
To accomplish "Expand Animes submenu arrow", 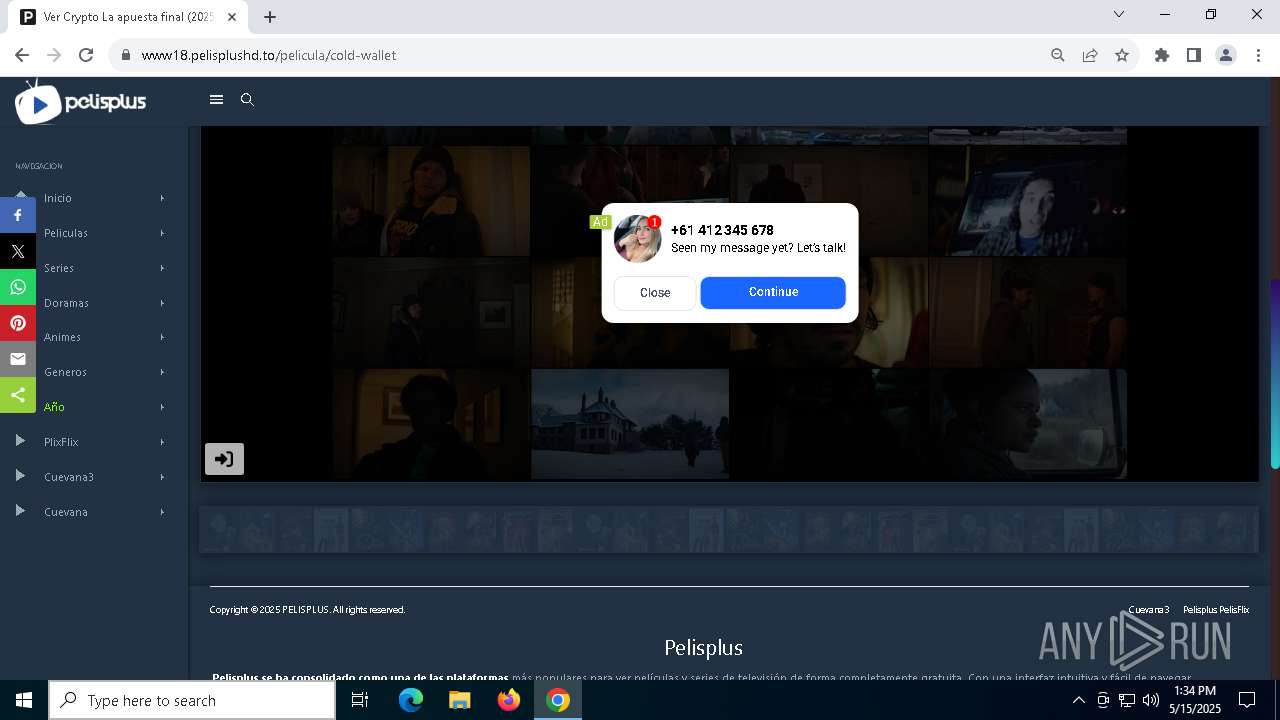I will pos(162,337).
